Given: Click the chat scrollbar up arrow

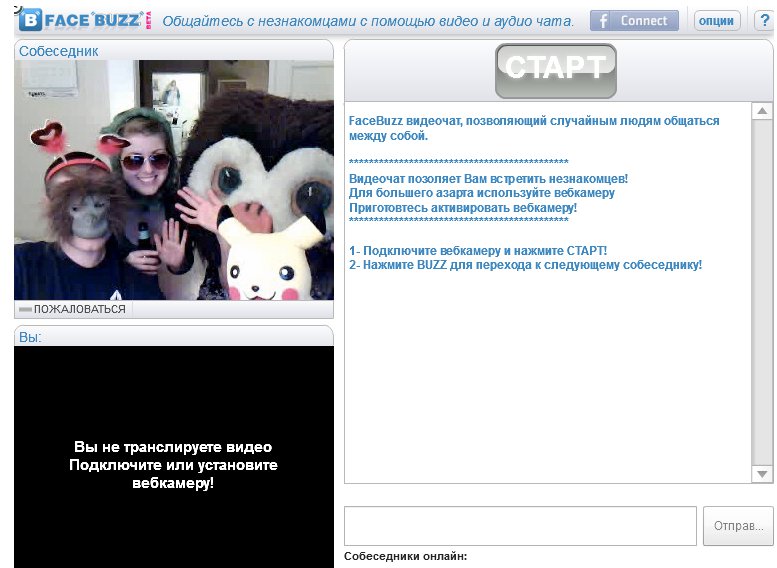Looking at the screenshot, I should coord(762,111).
